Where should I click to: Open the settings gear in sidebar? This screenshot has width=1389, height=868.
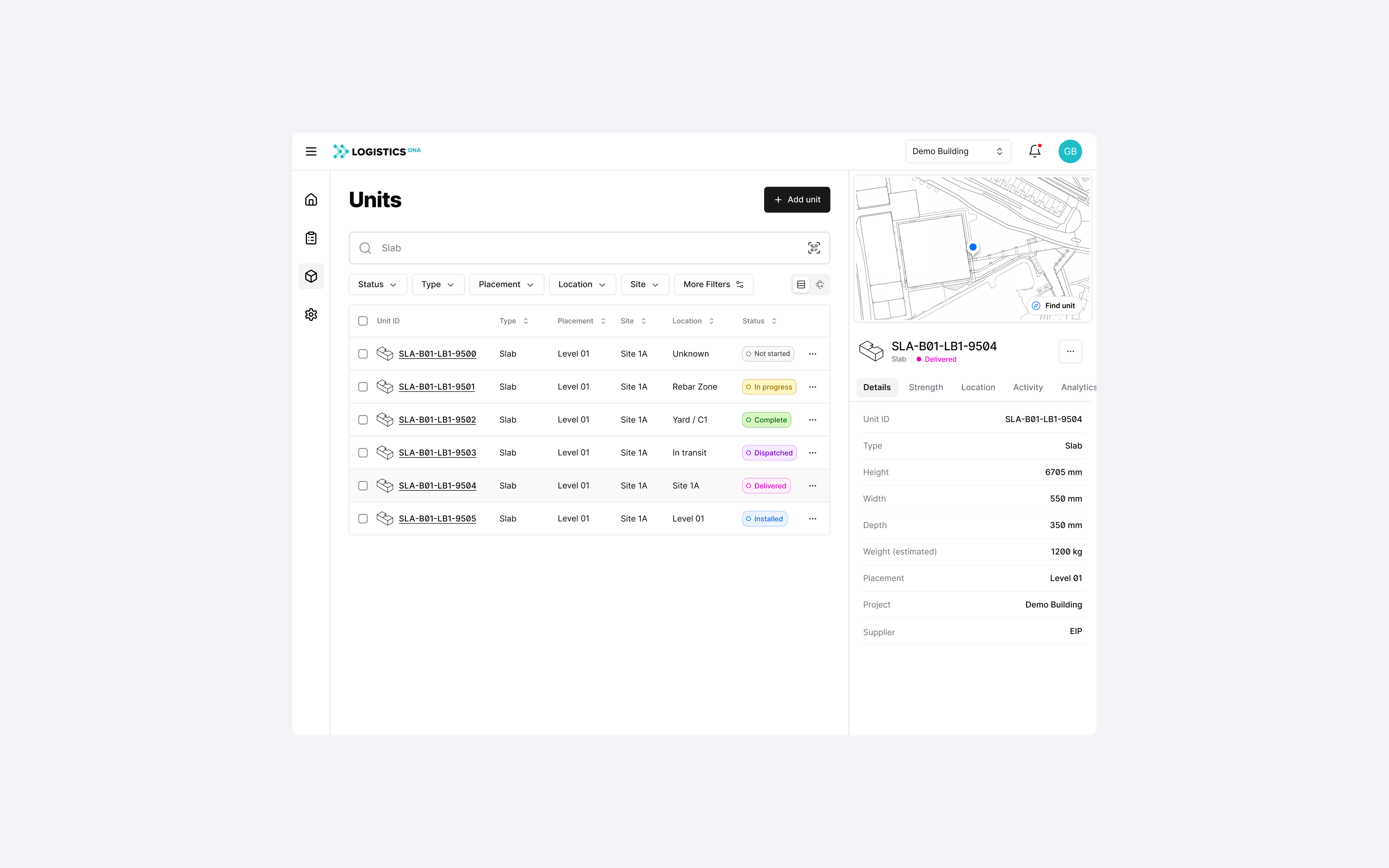(311, 315)
